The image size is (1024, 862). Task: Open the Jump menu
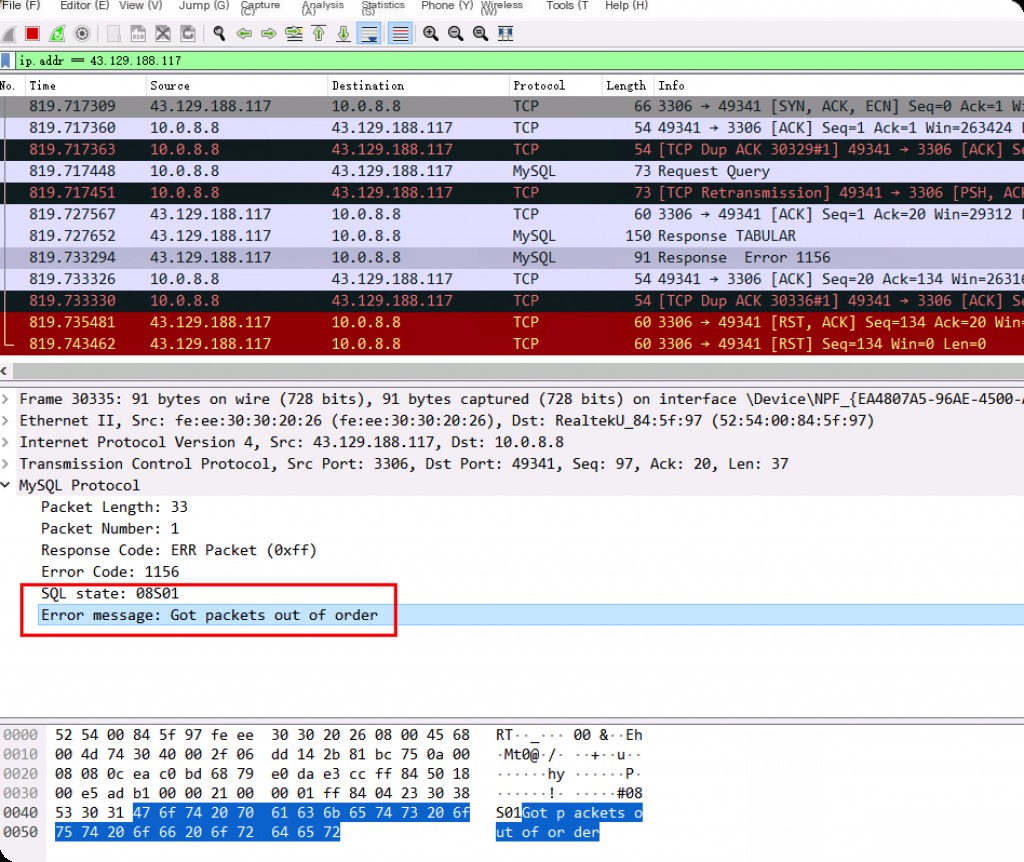tap(204, 5)
